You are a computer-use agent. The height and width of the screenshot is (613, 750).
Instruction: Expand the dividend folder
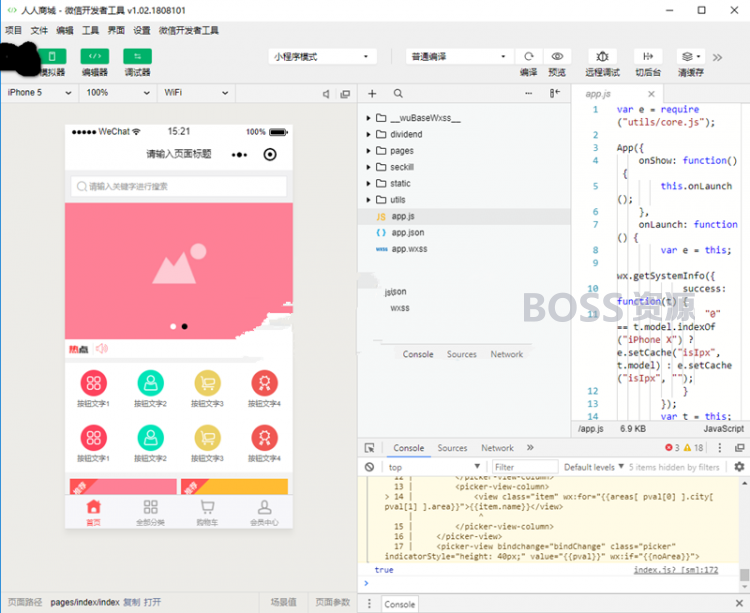(x=368, y=134)
